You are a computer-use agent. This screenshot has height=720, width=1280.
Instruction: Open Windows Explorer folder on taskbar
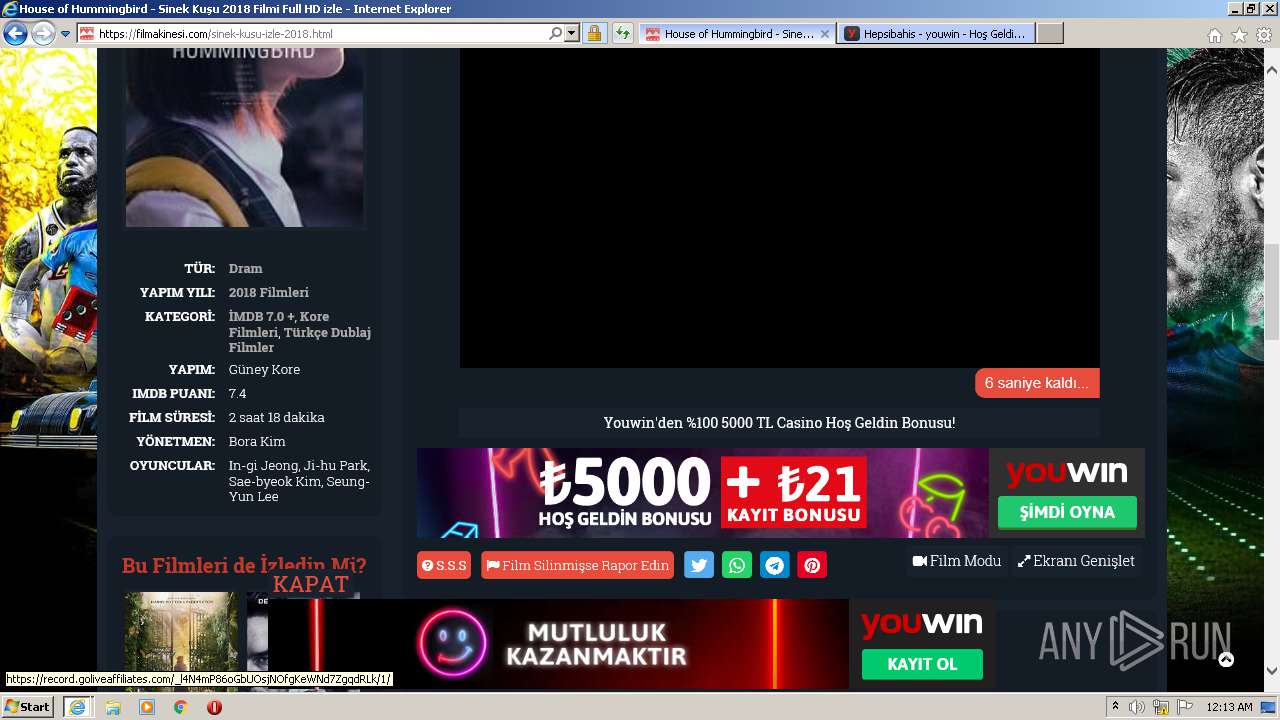[x=113, y=707]
